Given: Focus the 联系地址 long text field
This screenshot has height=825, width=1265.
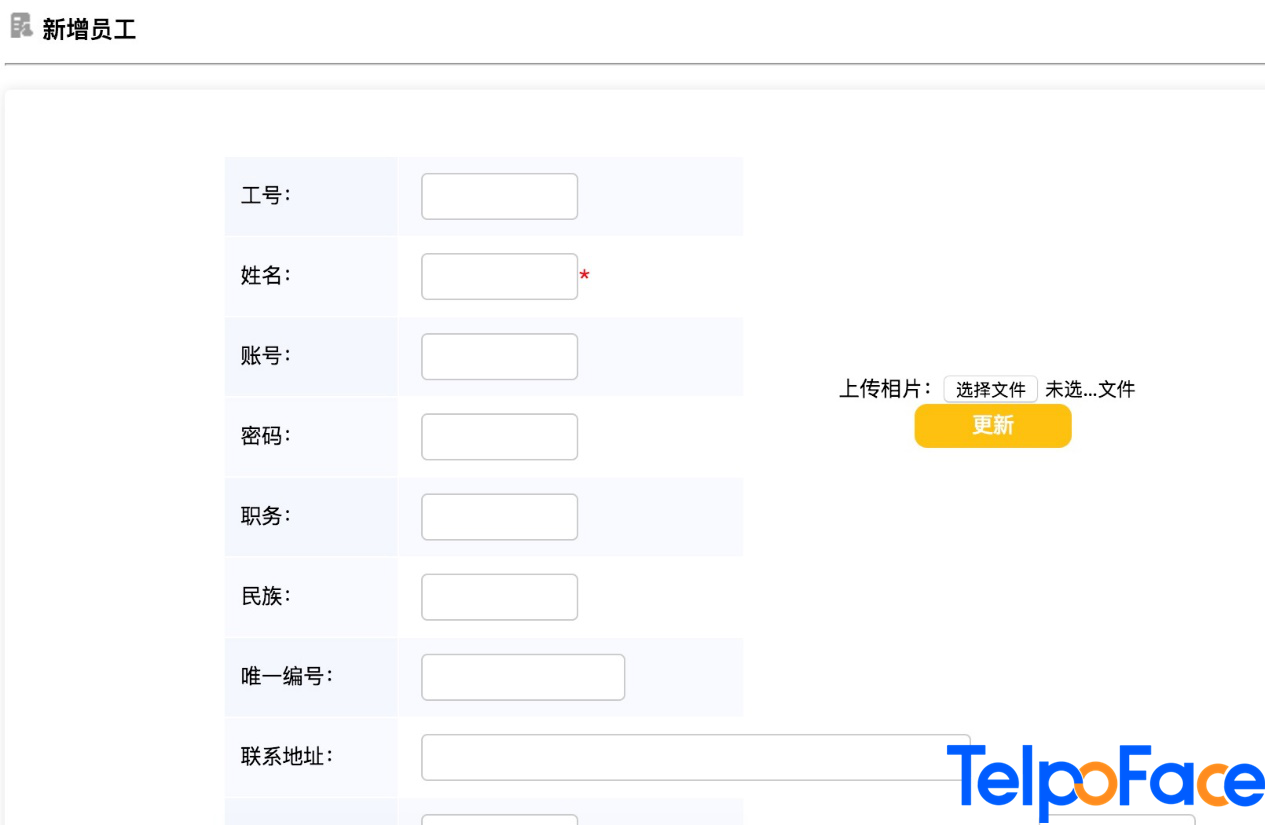Looking at the screenshot, I should point(695,757).
